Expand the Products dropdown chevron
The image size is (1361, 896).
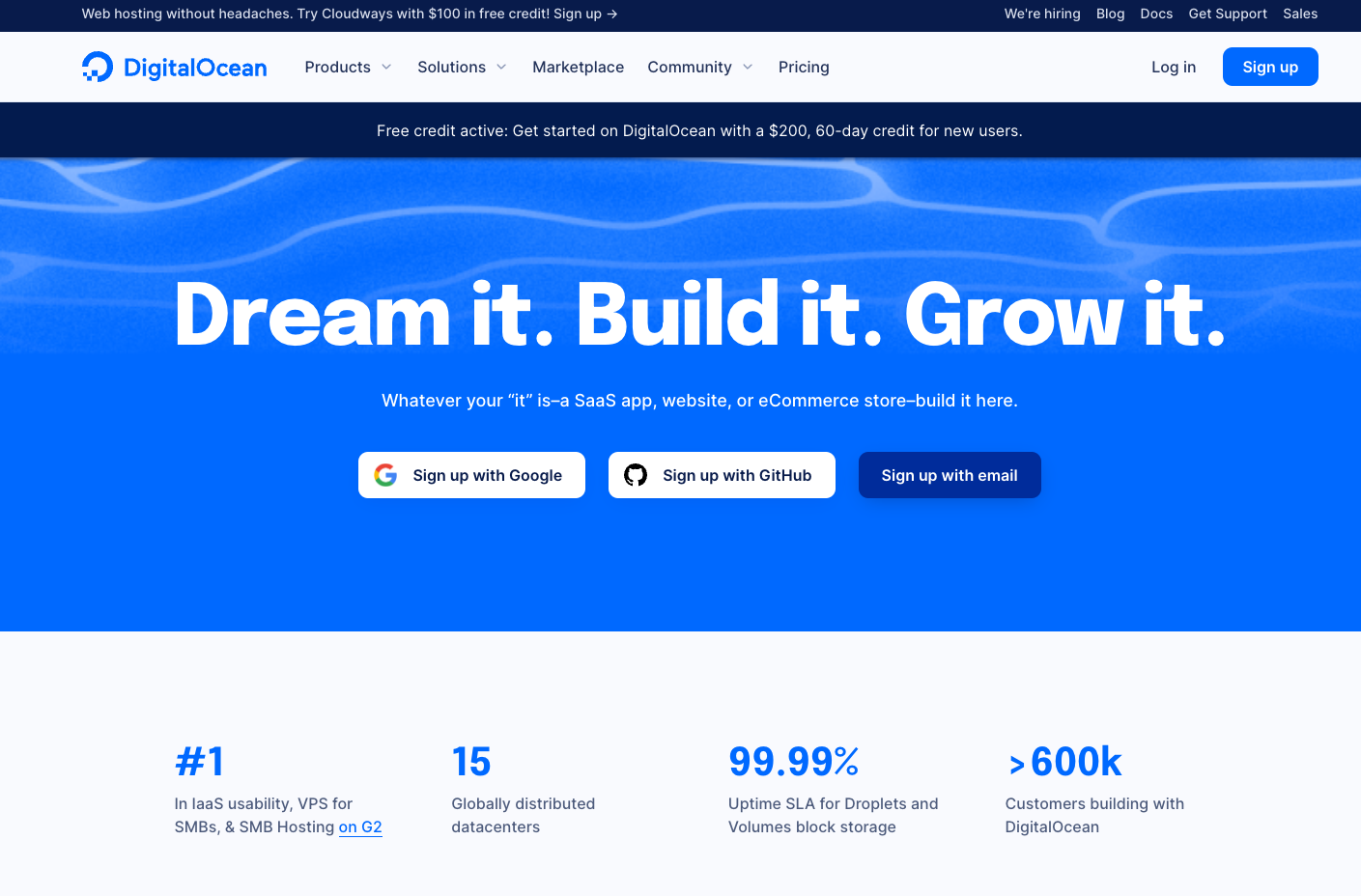coord(386,67)
